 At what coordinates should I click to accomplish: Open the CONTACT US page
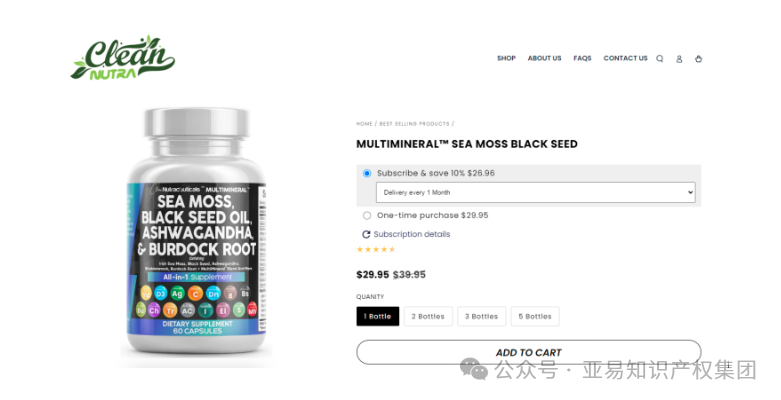[626, 58]
